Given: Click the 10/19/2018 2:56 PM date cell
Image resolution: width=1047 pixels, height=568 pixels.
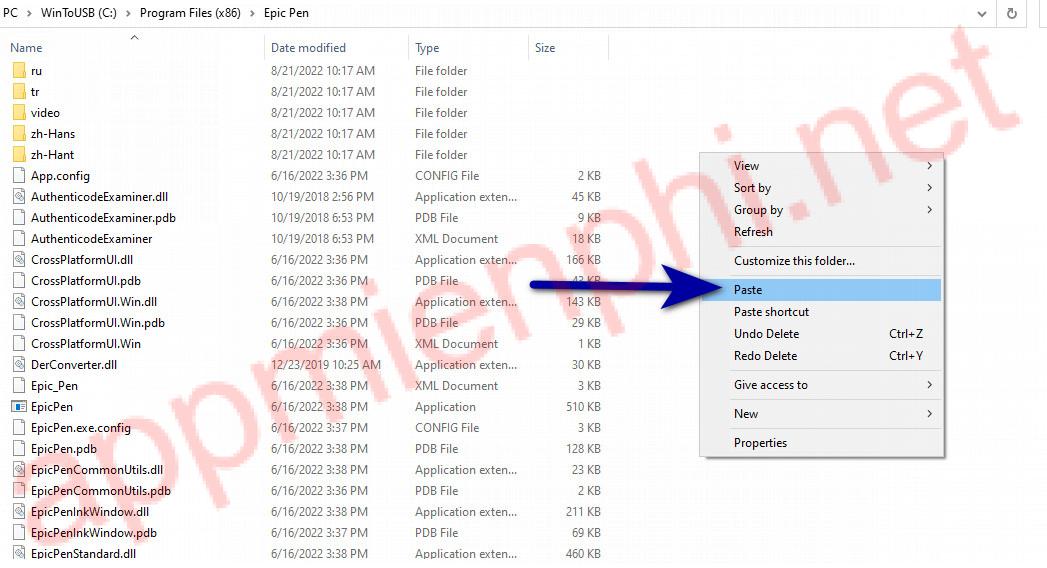Looking at the screenshot, I should pyautogui.click(x=323, y=197).
